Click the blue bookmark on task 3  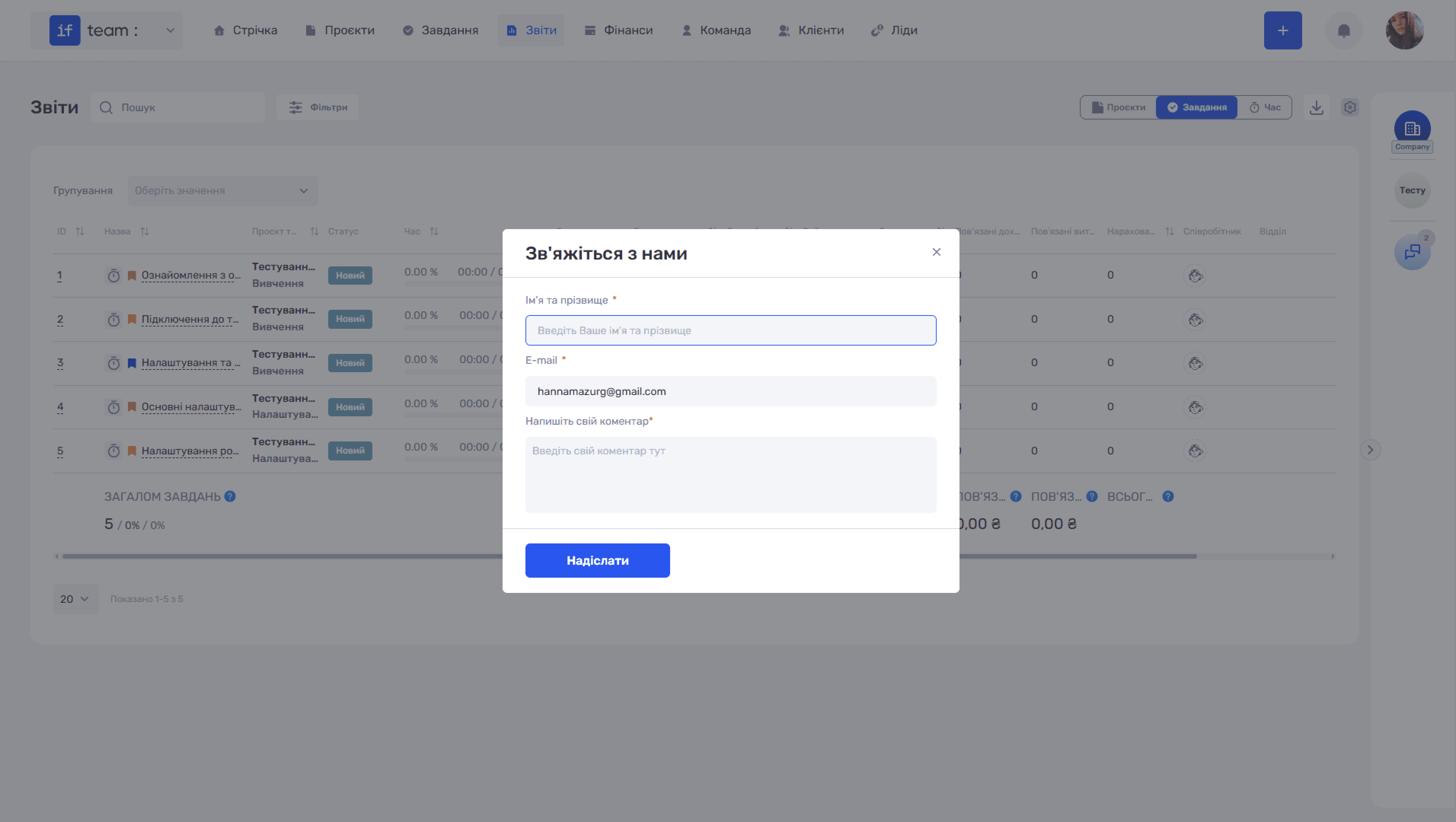tap(132, 363)
